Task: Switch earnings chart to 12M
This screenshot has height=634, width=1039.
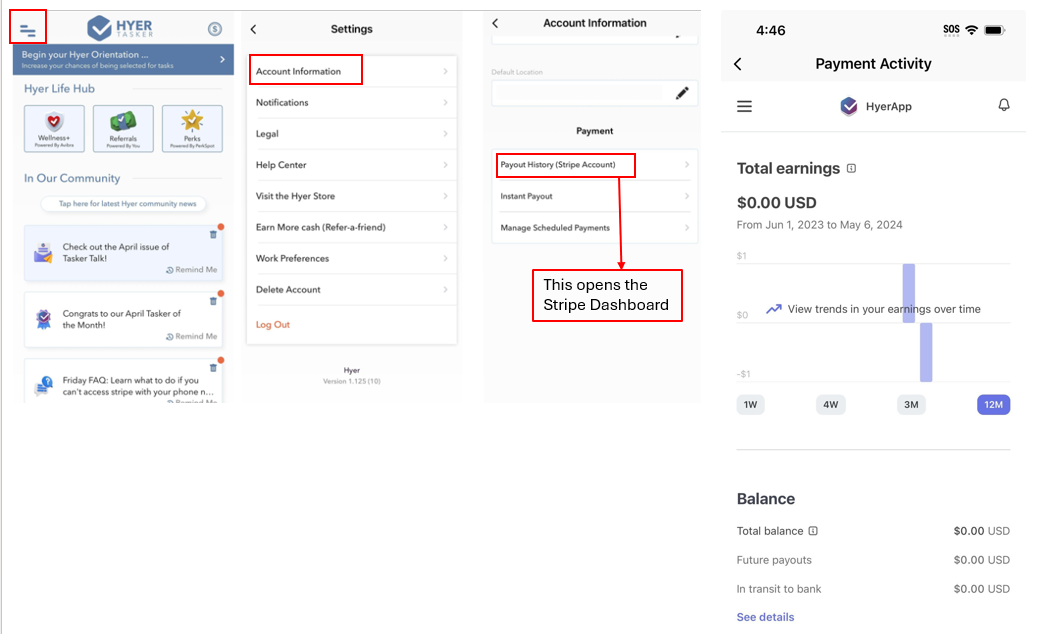Action: 993,405
